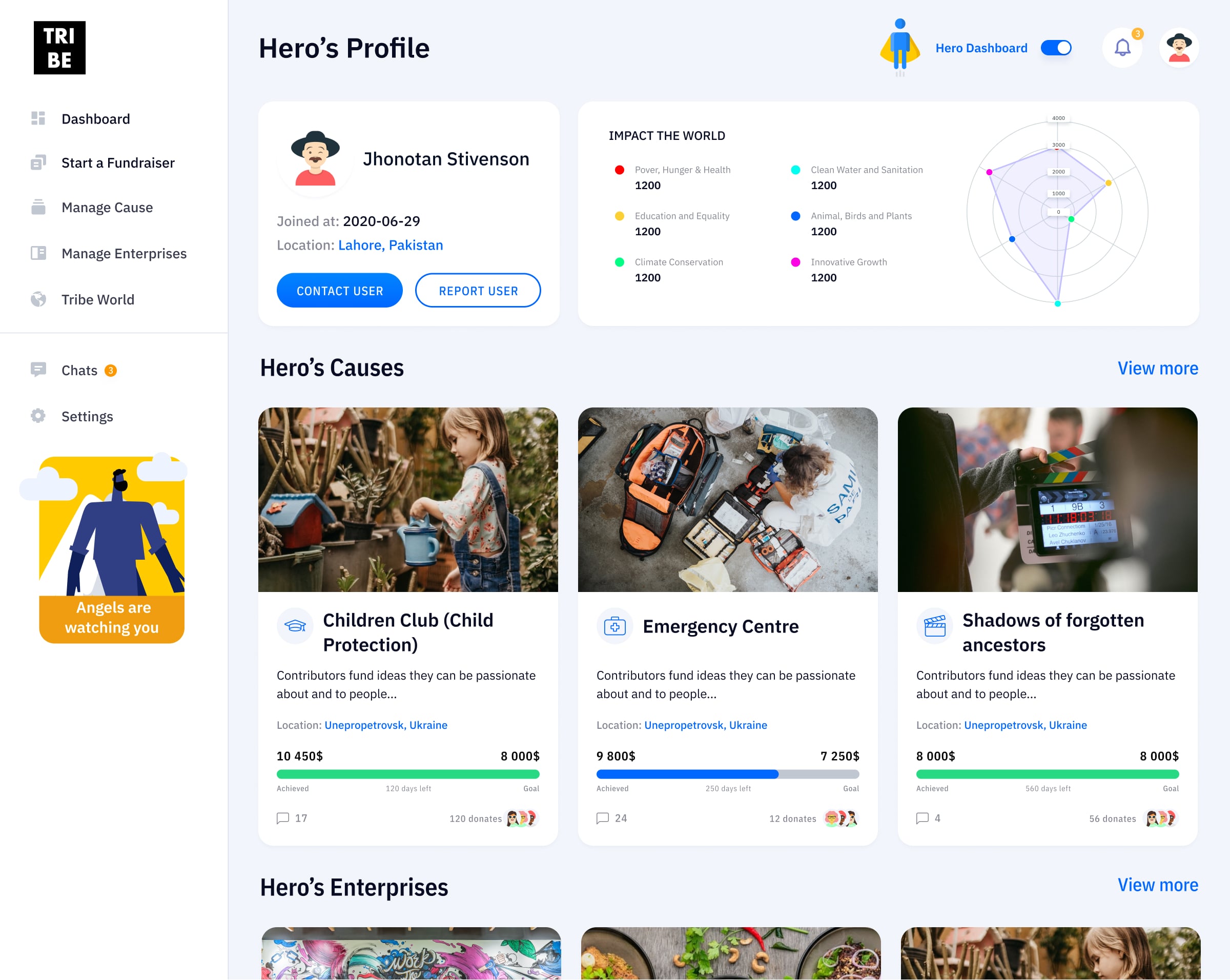
Task: Select Manage Enterprises in sidebar
Action: [x=124, y=253]
